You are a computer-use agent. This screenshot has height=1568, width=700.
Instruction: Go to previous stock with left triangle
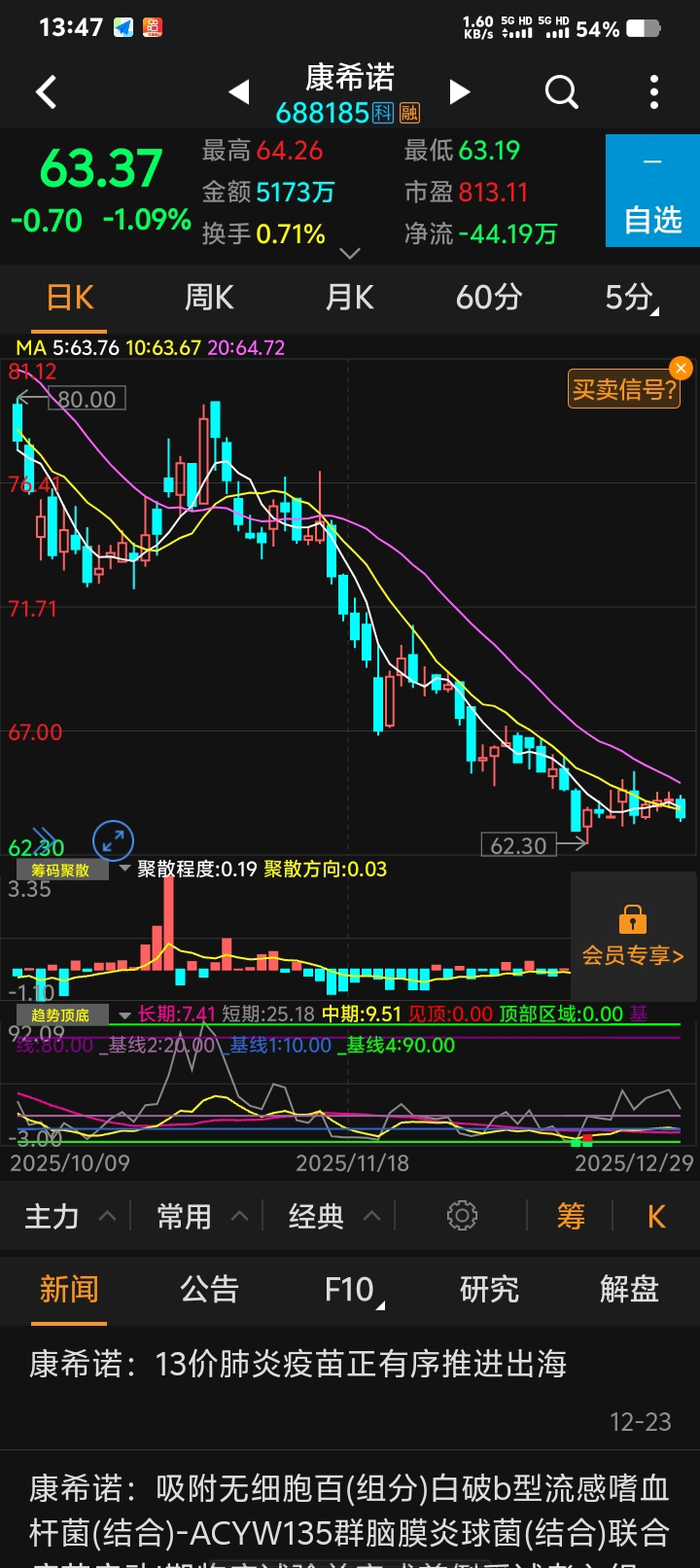239,92
